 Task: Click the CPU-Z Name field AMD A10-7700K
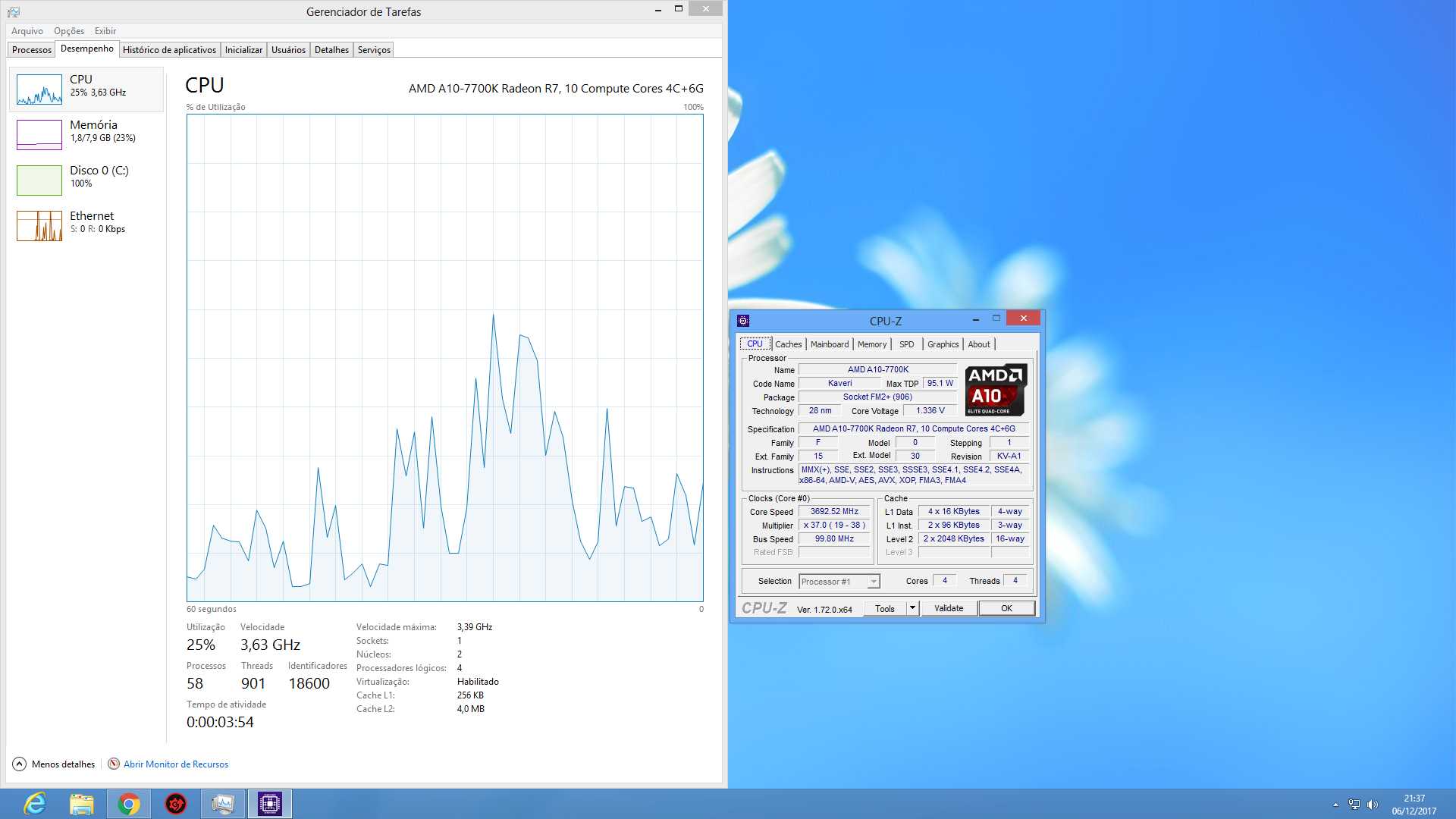(x=878, y=370)
